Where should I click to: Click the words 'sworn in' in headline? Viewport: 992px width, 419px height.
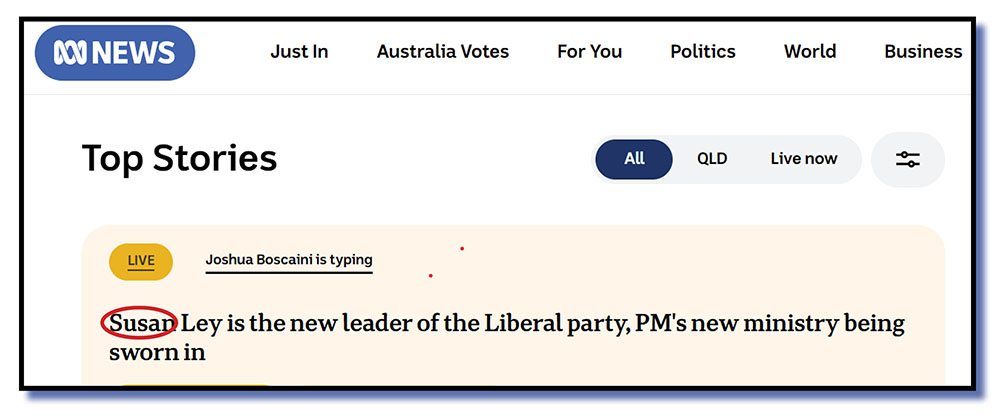tap(157, 352)
